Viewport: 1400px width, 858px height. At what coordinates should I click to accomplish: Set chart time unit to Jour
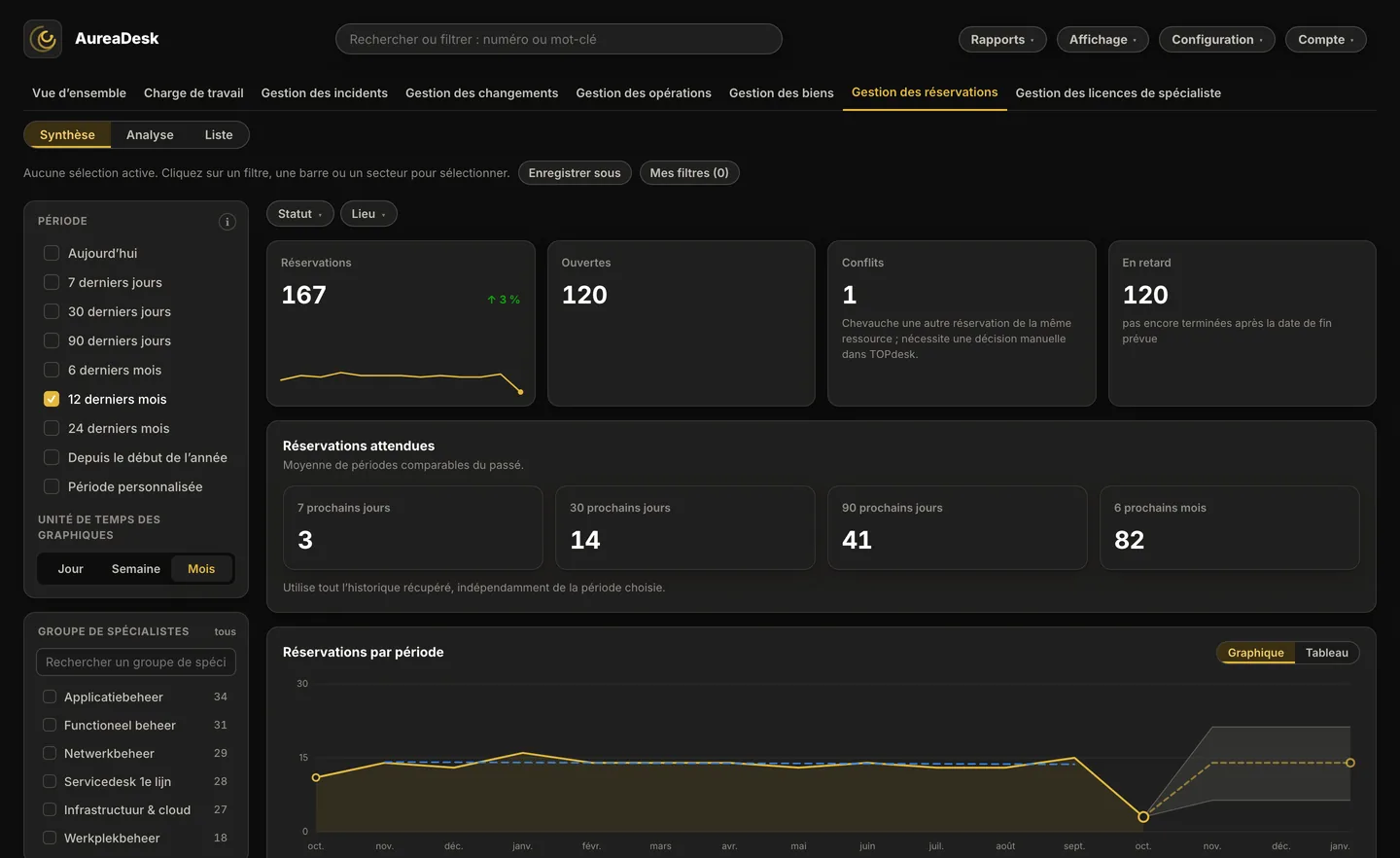coord(71,569)
